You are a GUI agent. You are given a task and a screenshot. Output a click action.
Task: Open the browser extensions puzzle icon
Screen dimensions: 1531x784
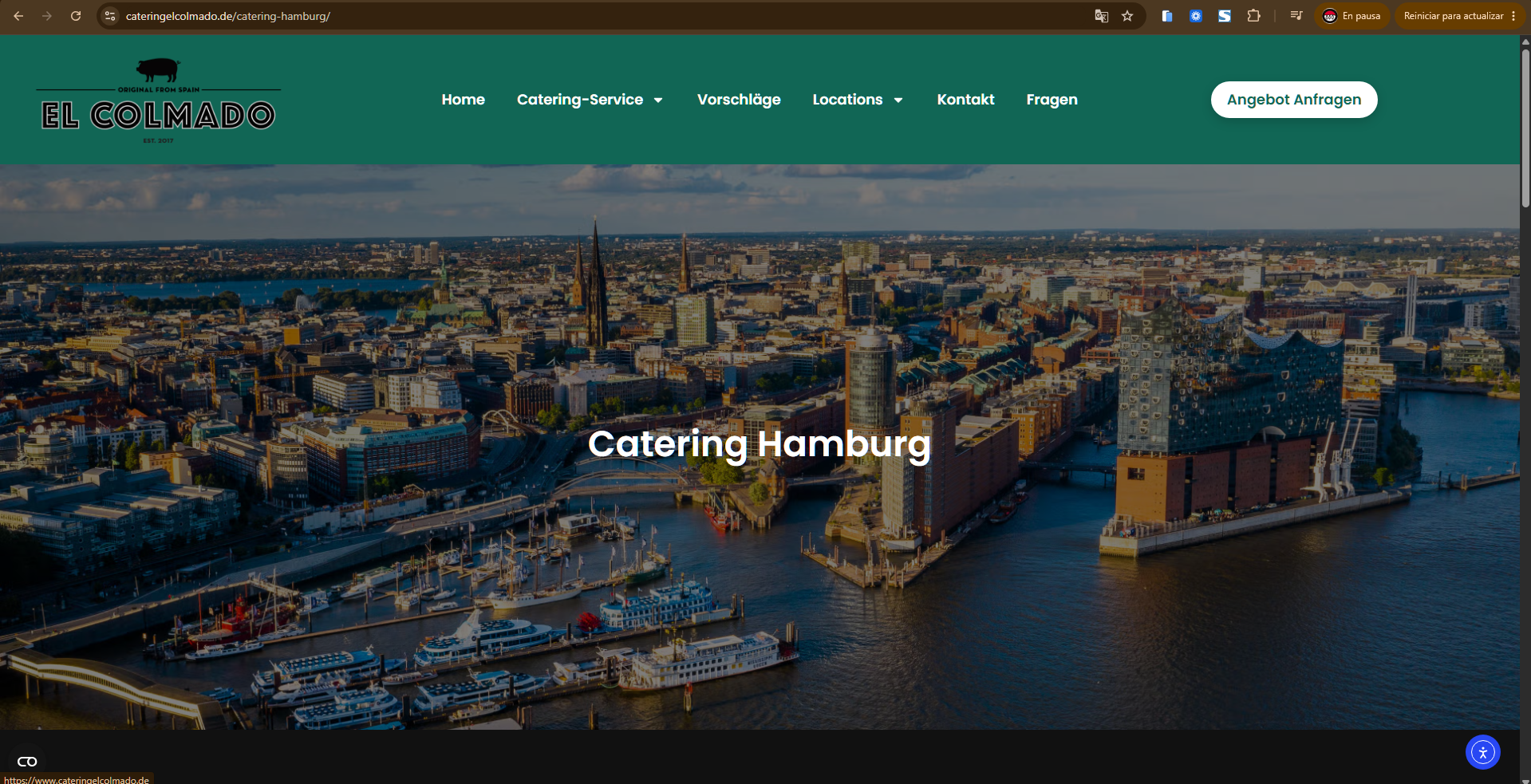(x=1253, y=16)
